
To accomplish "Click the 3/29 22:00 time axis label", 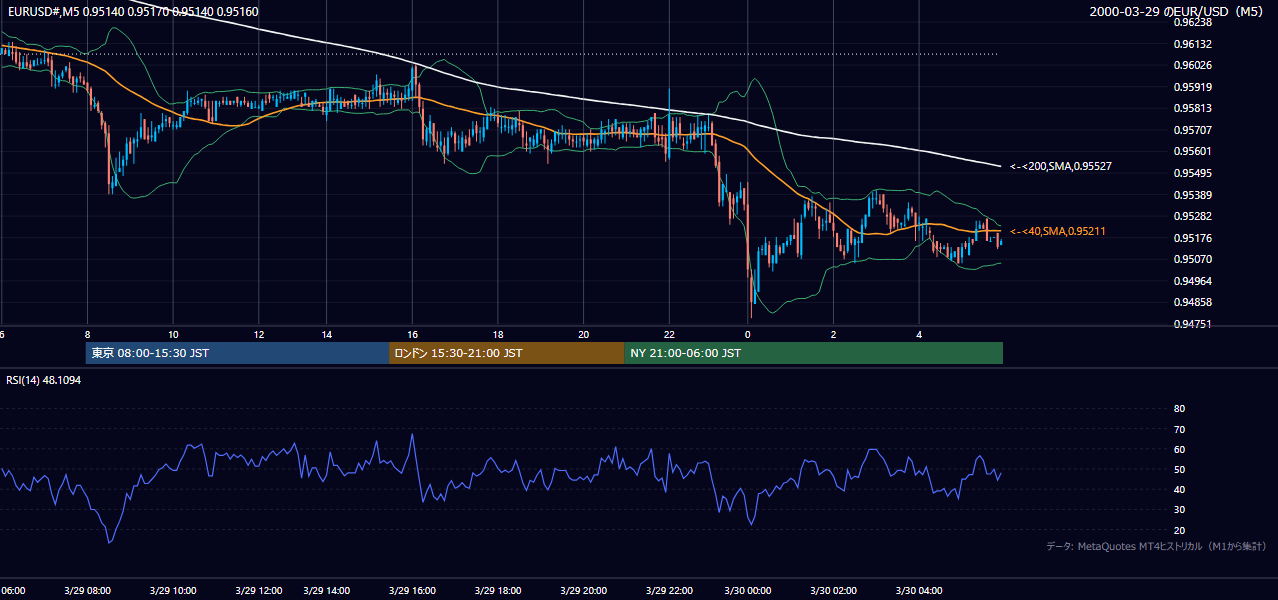I will 670,591.
